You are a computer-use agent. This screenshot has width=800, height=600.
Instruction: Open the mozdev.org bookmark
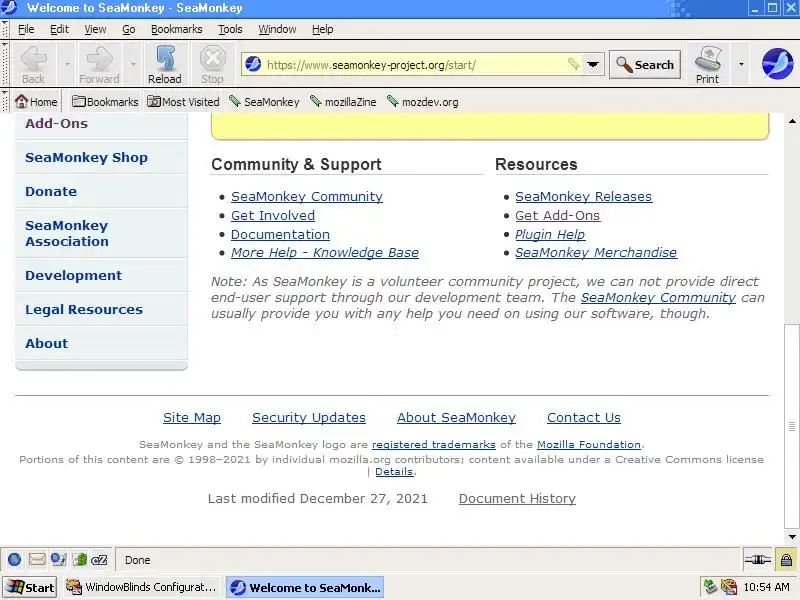click(x=422, y=102)
